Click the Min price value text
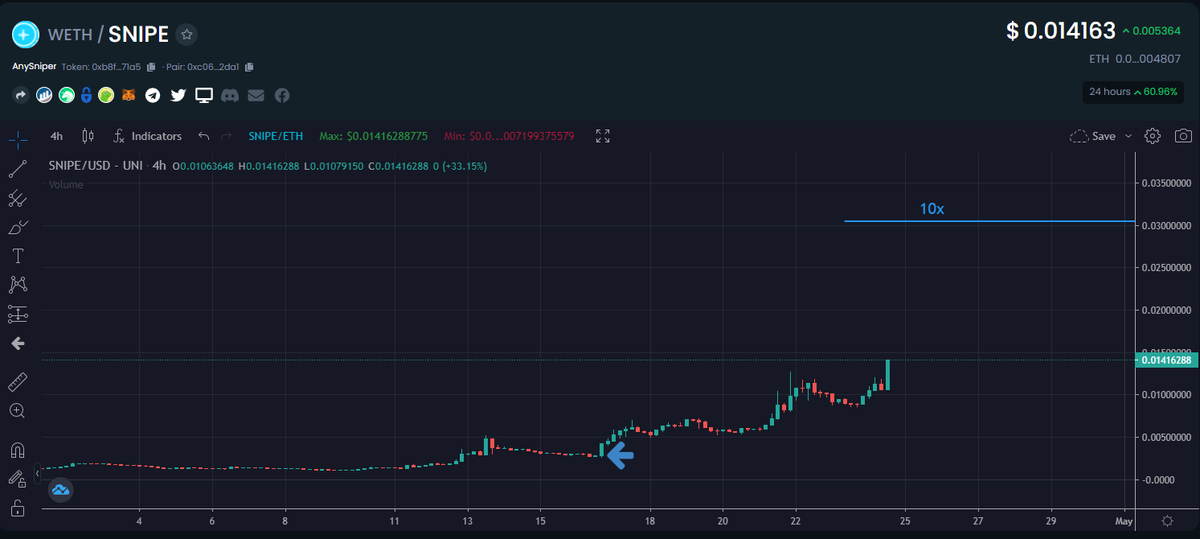 [508, 136]
